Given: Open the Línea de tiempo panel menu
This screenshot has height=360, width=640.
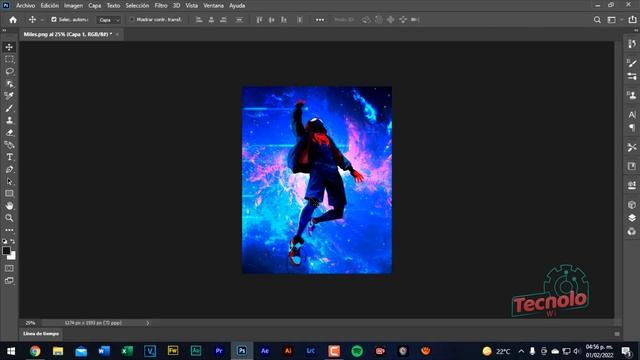Looking at the screenshot, I should coord(617,334).
